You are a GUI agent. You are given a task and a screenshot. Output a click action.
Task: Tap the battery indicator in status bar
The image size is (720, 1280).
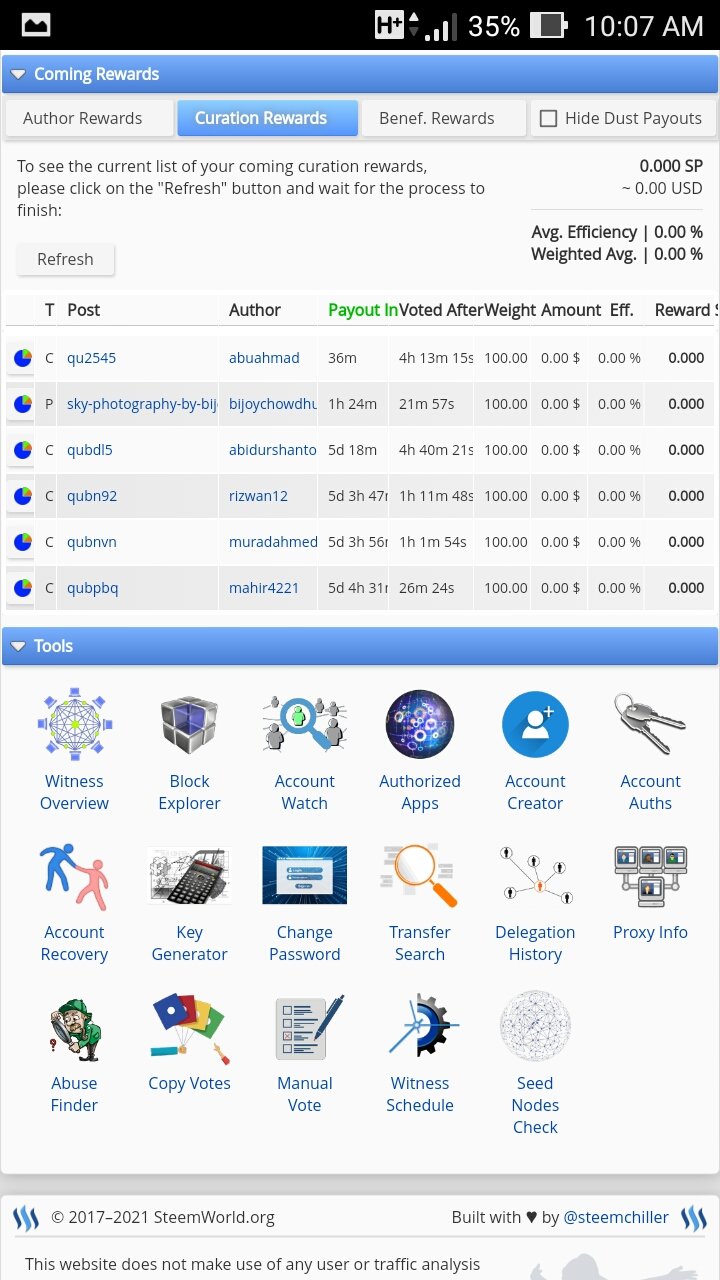[548, 26]
